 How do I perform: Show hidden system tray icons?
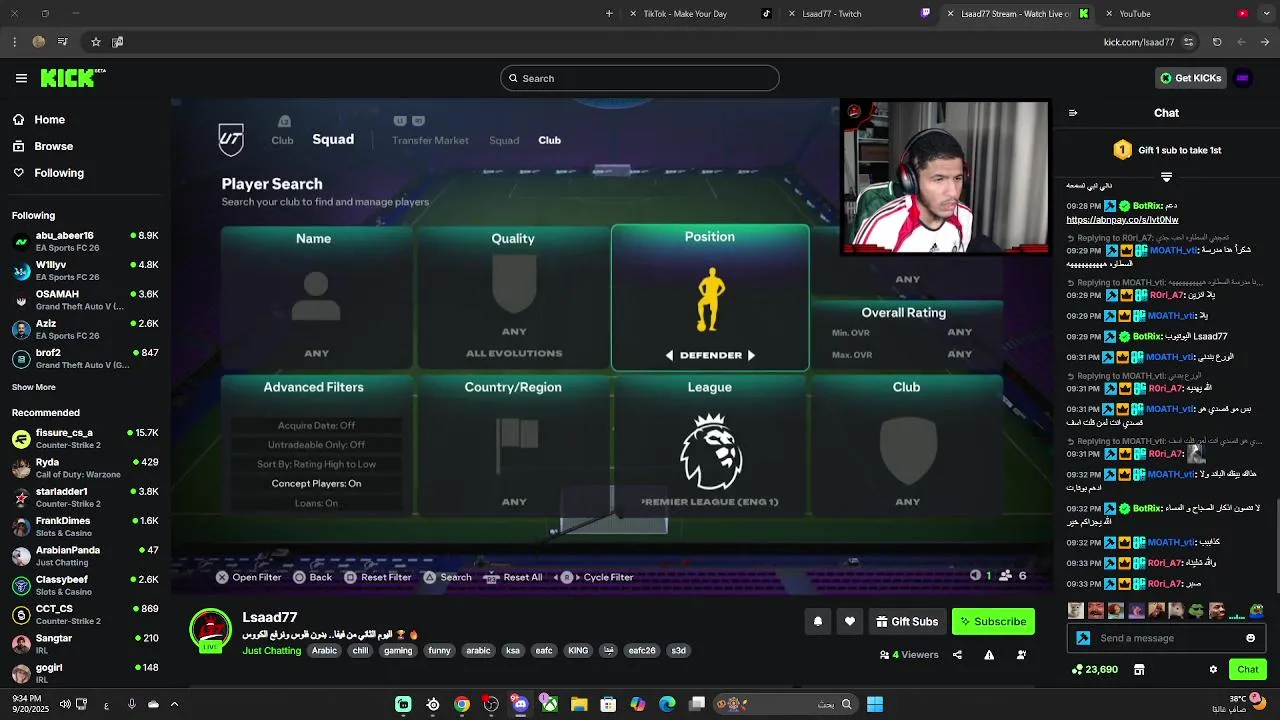(174, 704)
